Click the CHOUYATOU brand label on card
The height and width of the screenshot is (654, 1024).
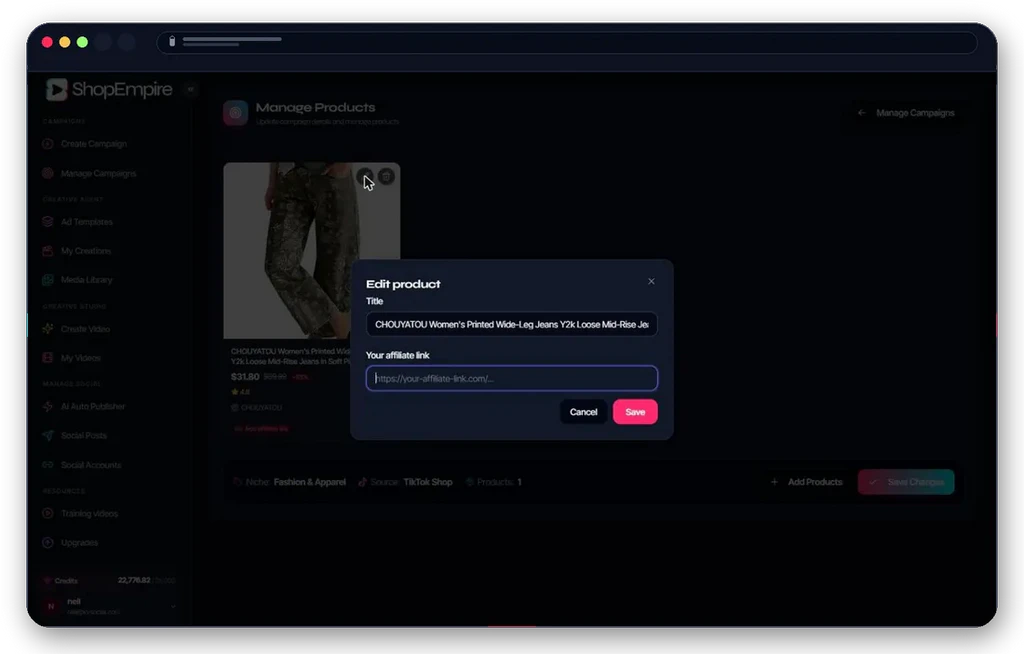click(x=257, y=408)
